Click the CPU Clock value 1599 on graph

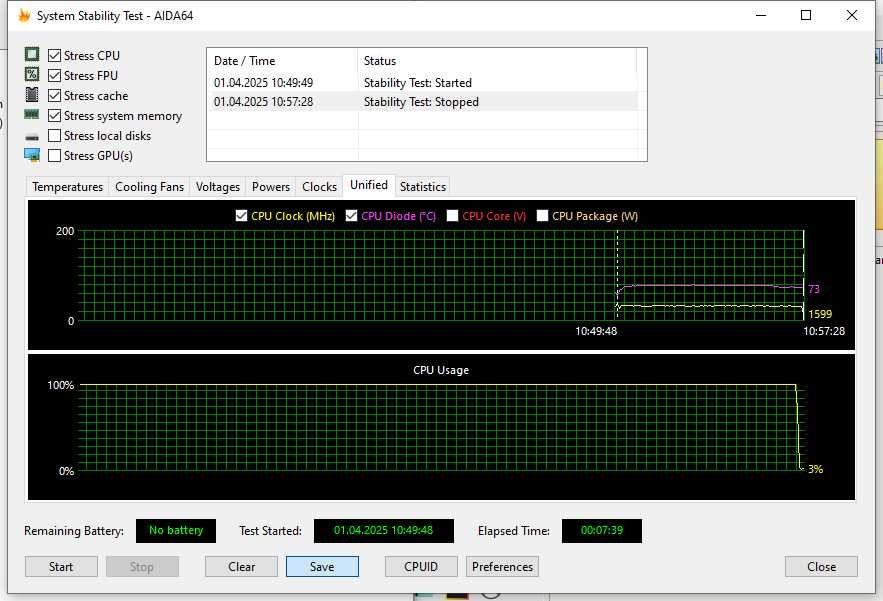click(820, 314)
